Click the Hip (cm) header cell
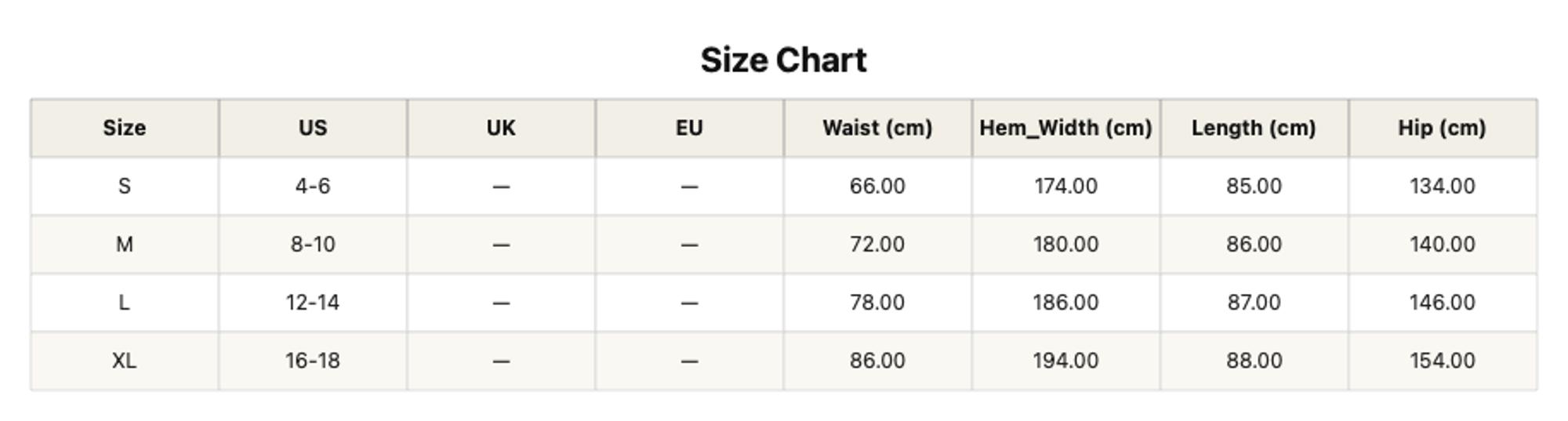1568x421 pixels. point(1442,128)
